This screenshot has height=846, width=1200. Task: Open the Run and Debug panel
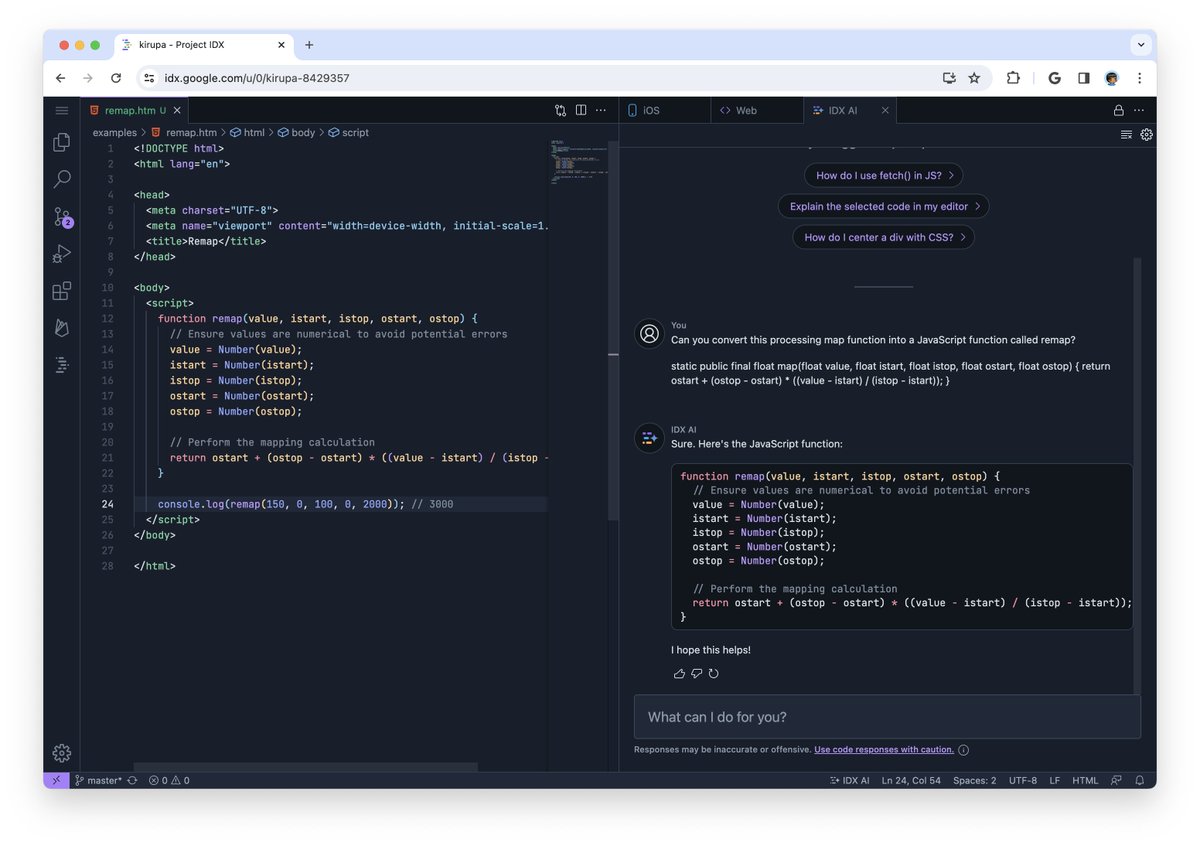tap(61, 254)
